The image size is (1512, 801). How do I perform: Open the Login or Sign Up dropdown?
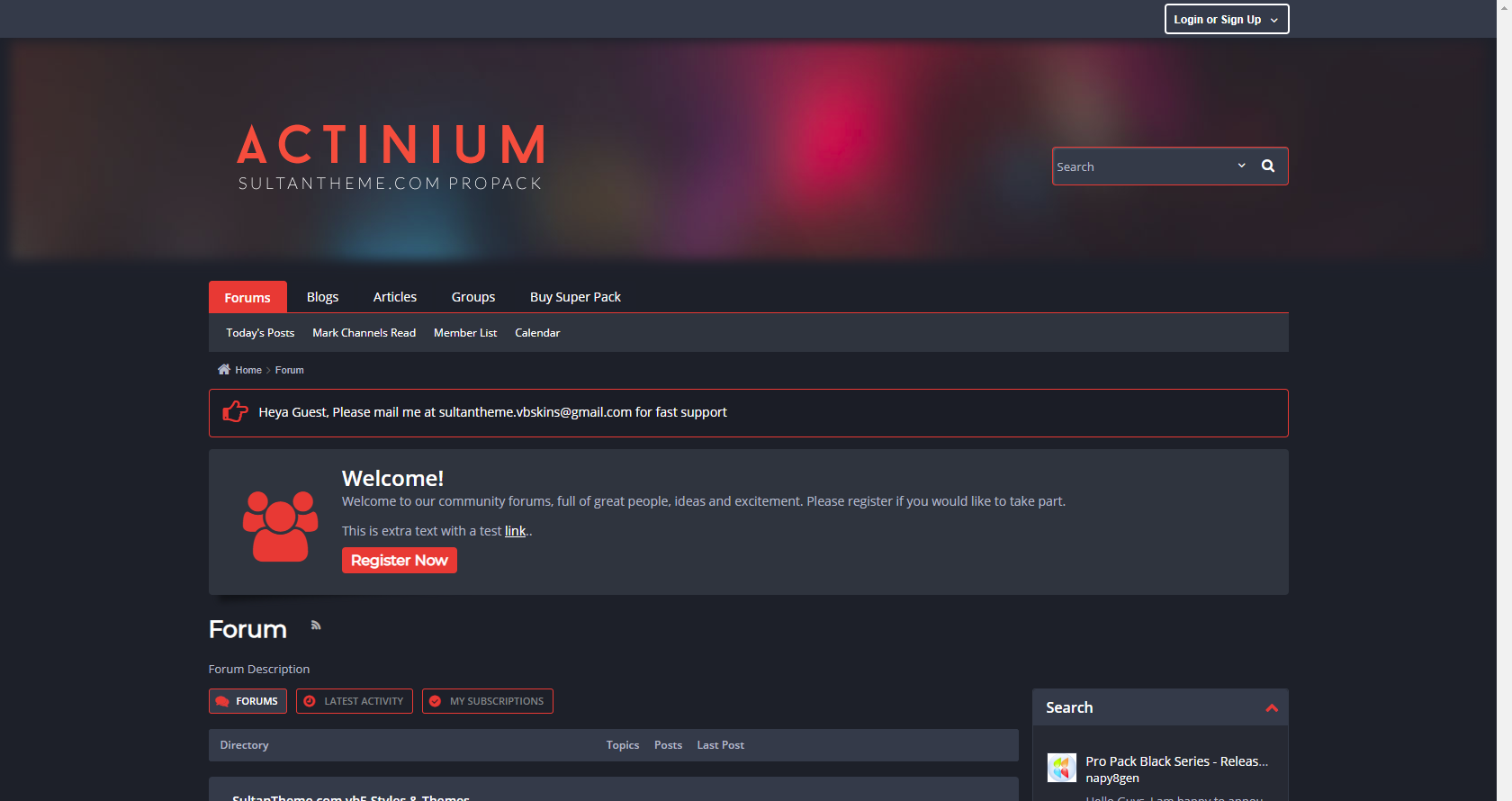[x=1227, y=19]
